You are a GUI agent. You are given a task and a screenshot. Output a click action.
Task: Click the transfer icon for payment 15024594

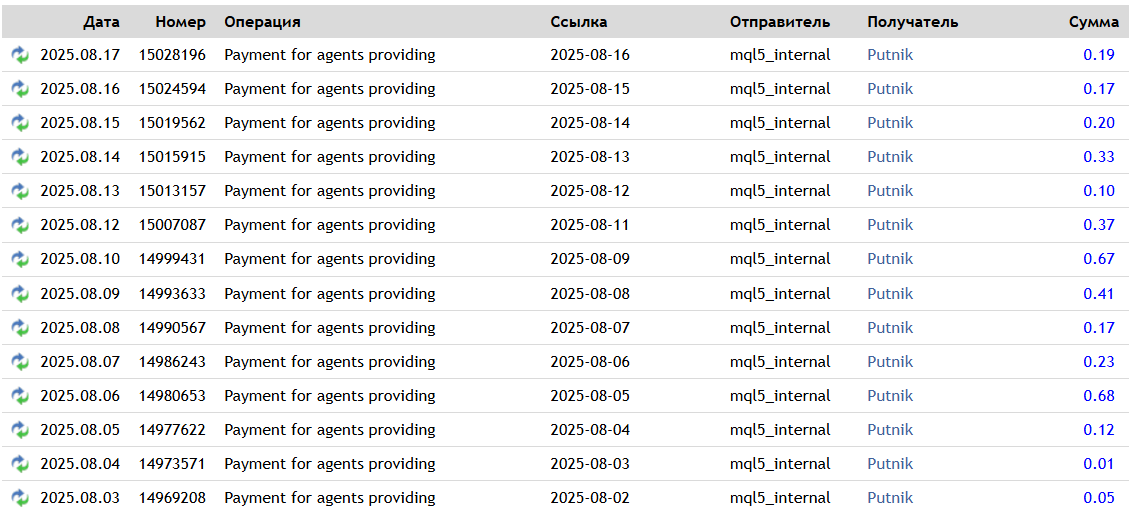tap(20, 89)
